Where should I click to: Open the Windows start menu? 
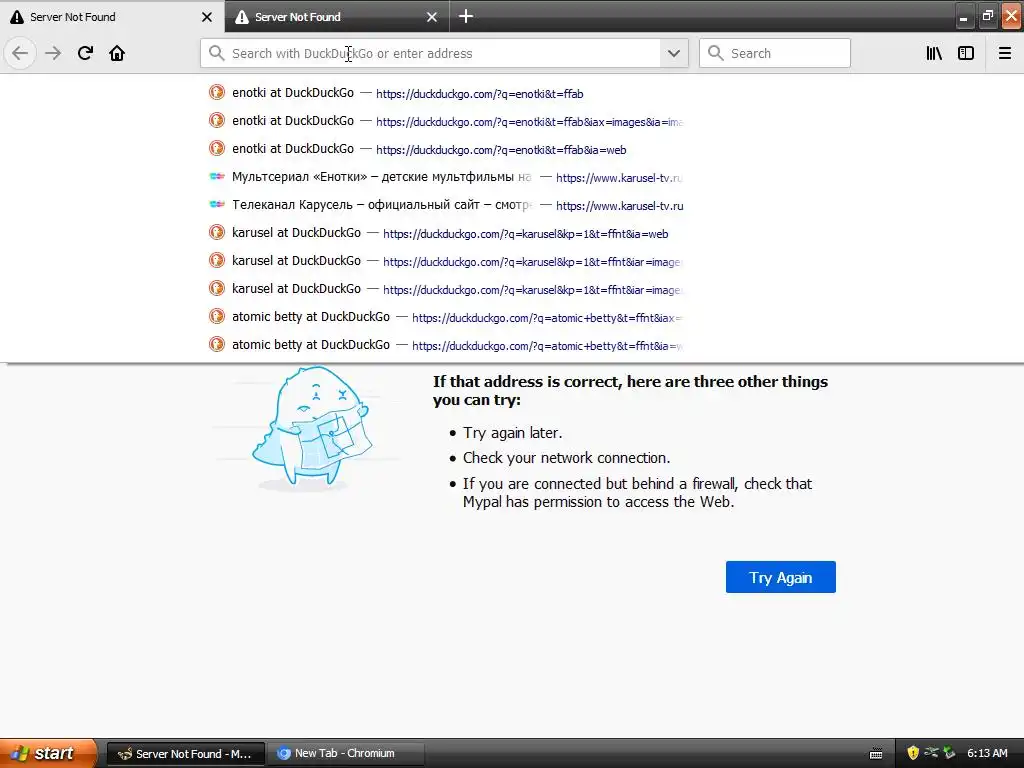pos(47,753)
